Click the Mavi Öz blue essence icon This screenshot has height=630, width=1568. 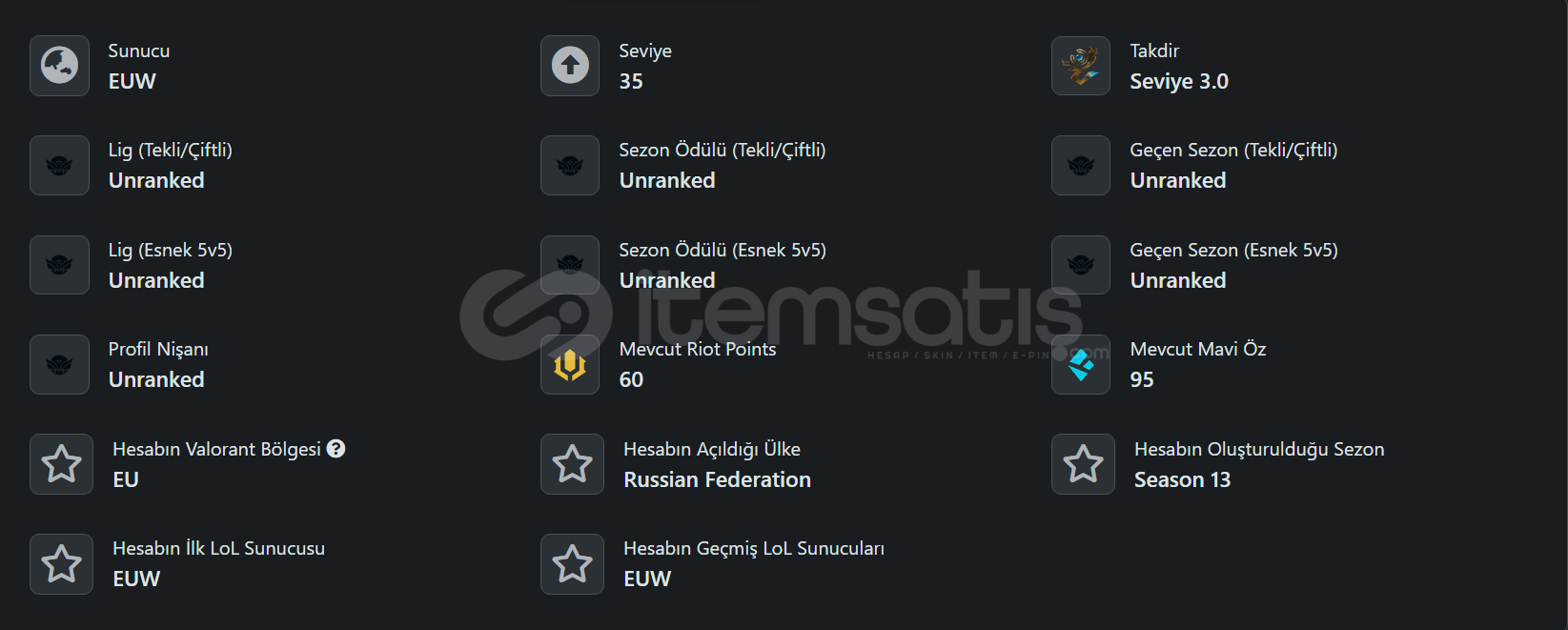tap(1081, 364)
